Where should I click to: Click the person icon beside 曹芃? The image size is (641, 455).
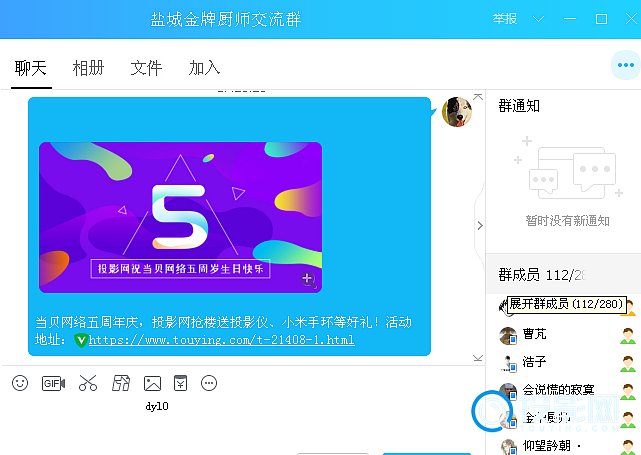(628, 336)
